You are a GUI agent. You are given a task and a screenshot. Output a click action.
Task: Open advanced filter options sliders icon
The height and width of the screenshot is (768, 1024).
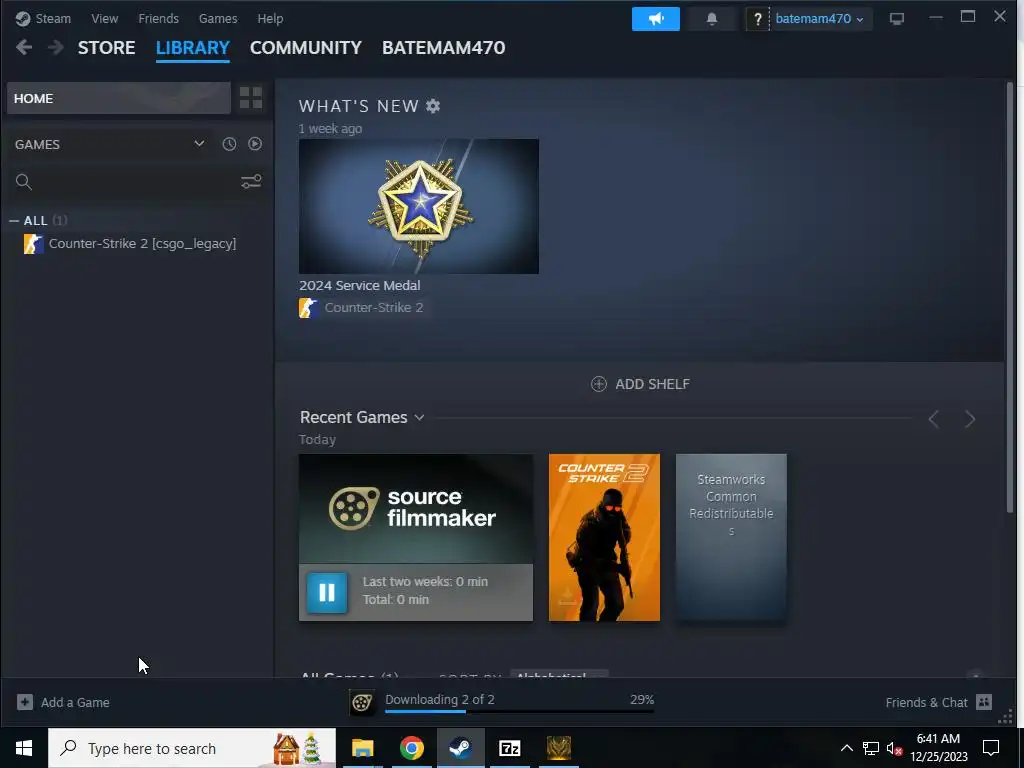pos(251,182)
